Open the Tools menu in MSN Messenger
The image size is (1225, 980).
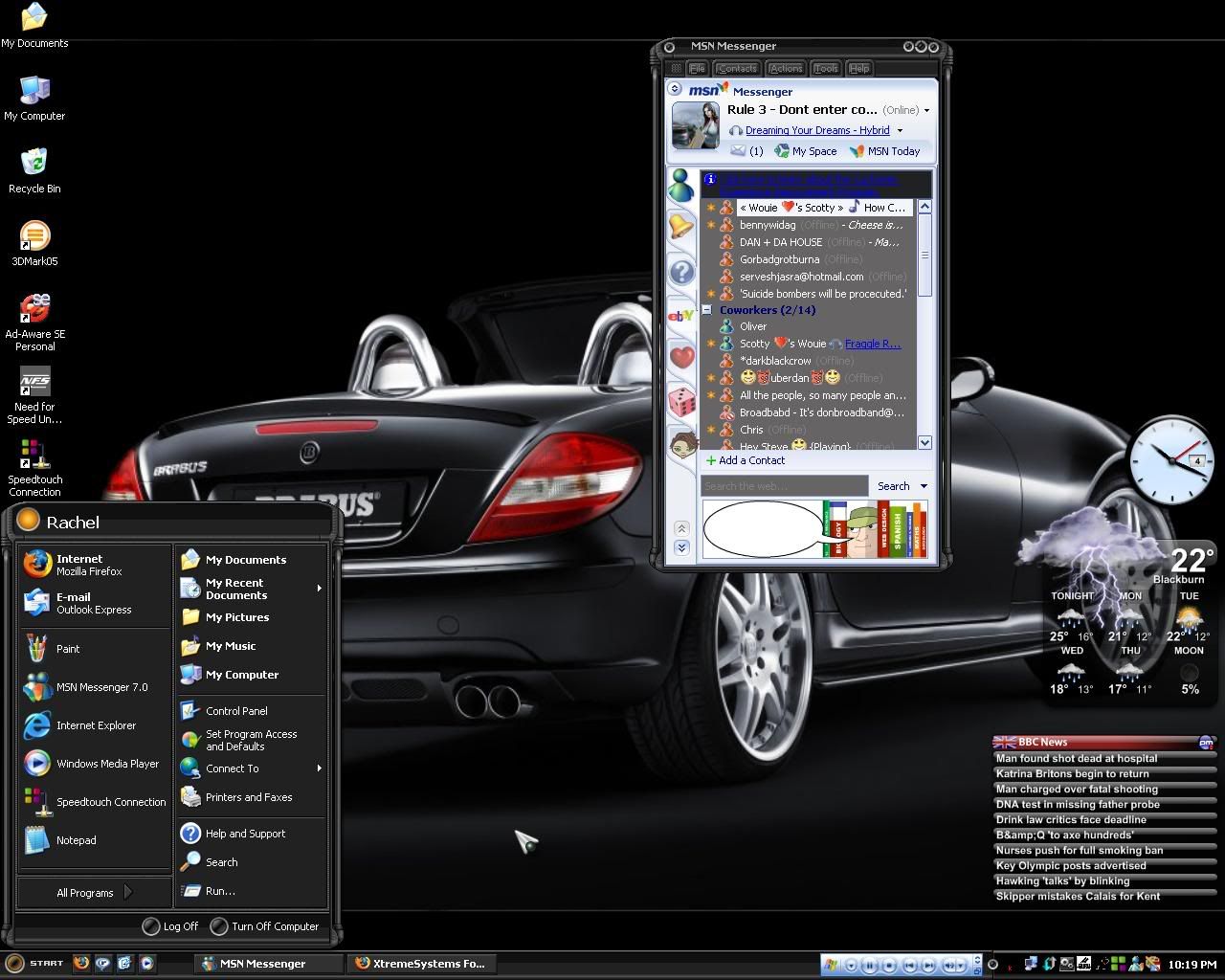point(826,69)
